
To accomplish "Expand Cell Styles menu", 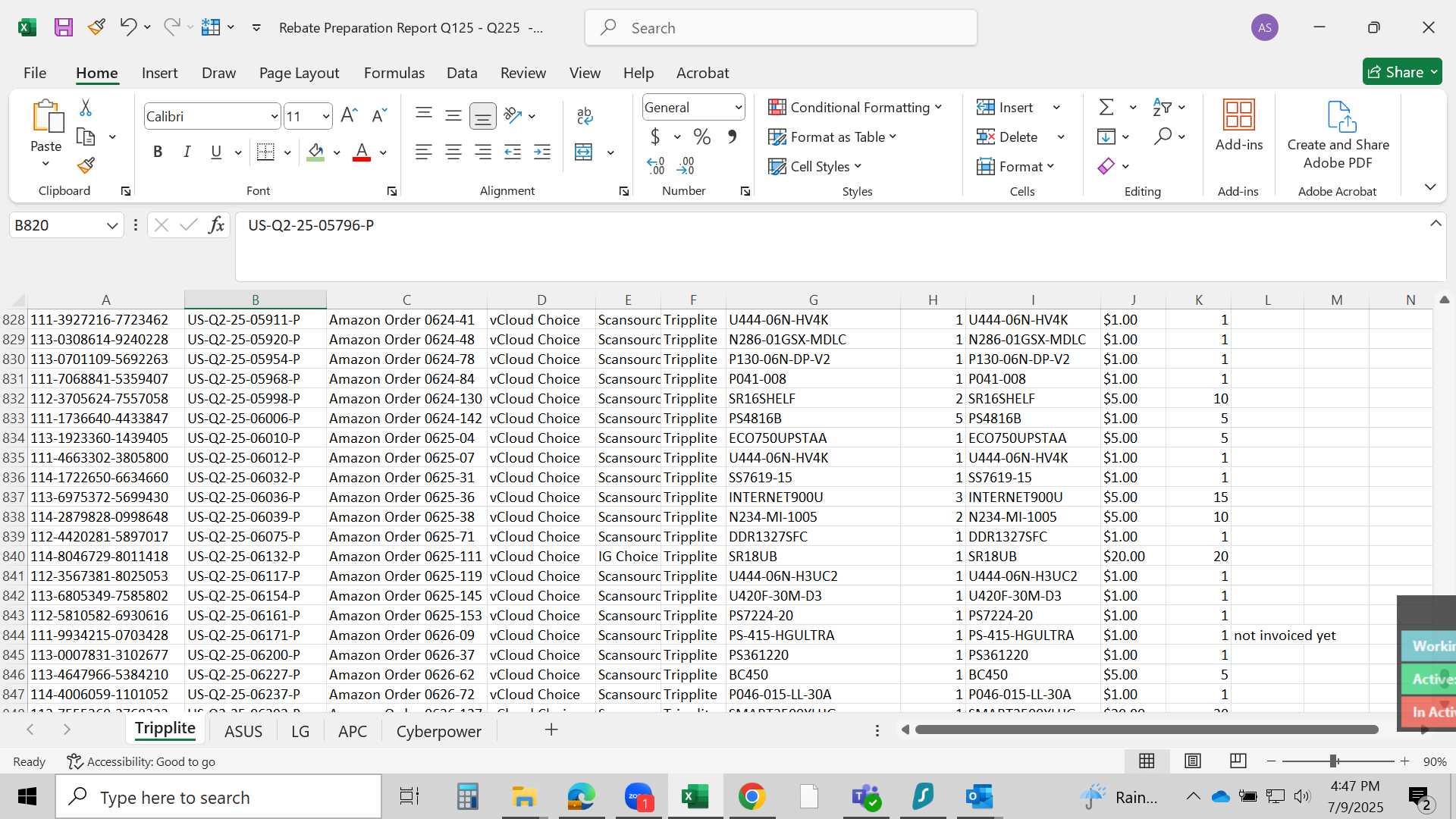I will click(814, 166).
